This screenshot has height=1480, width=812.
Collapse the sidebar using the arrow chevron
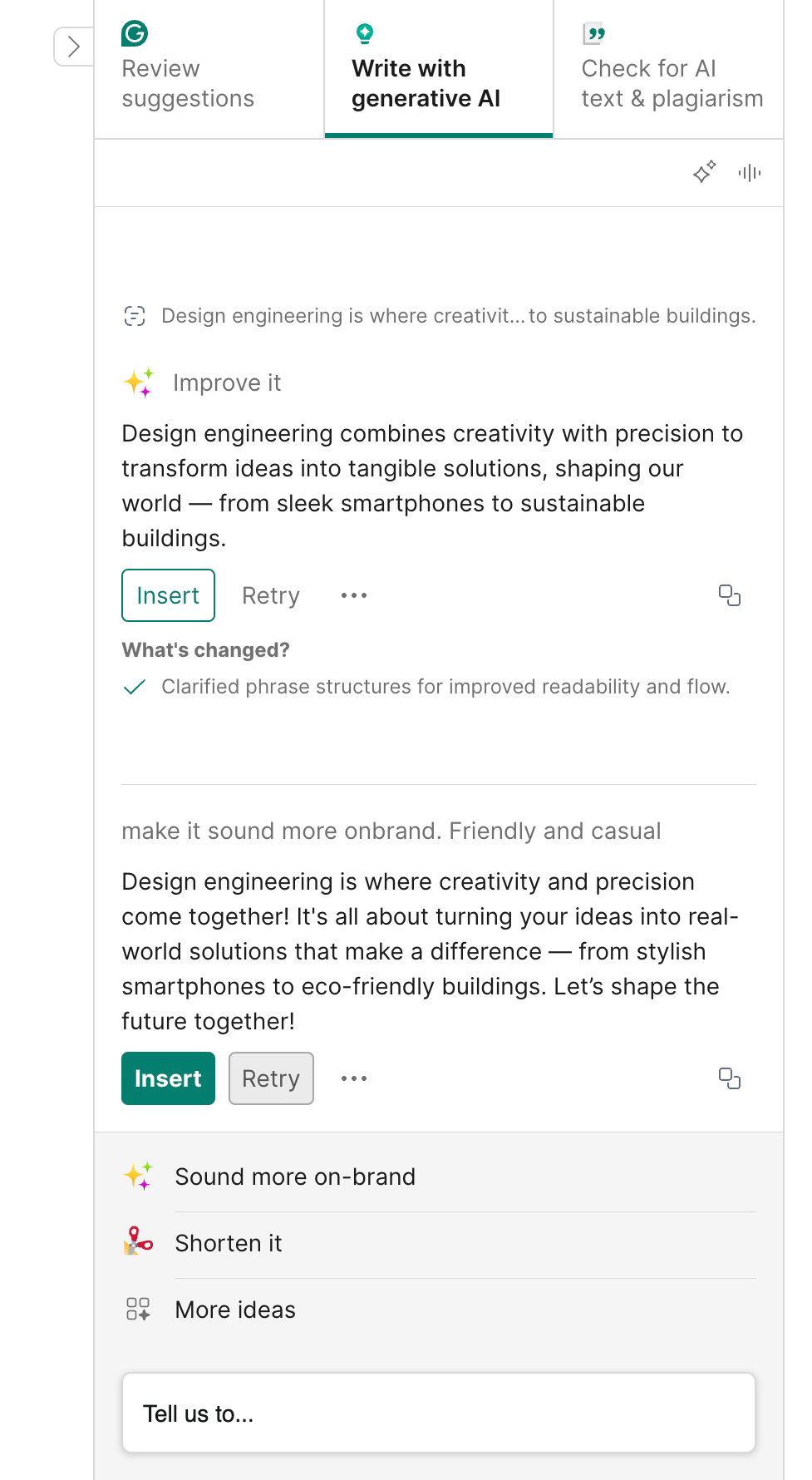pos(73,47)
